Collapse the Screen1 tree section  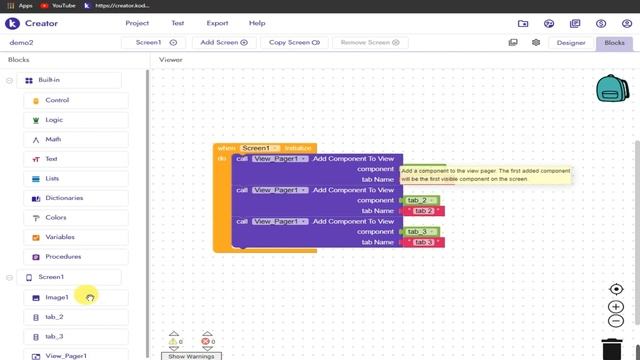(9, 278)
